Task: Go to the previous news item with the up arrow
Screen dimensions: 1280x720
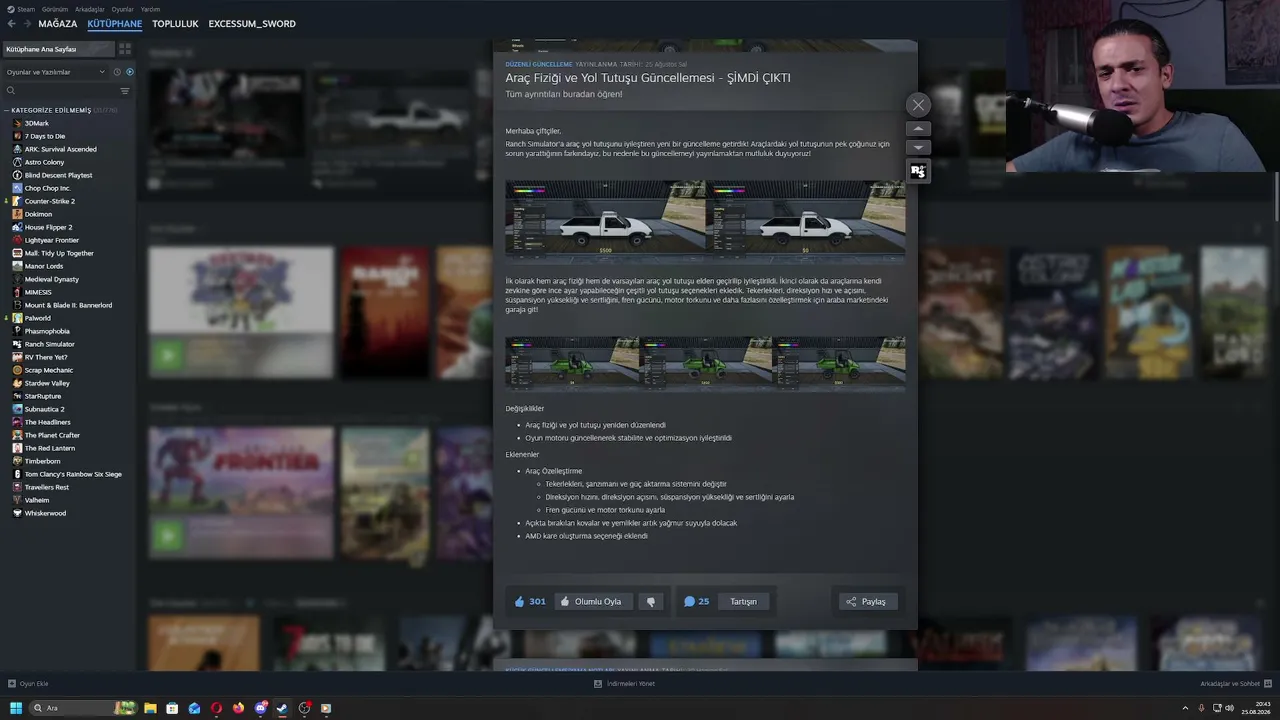Action: pos(918,129)
